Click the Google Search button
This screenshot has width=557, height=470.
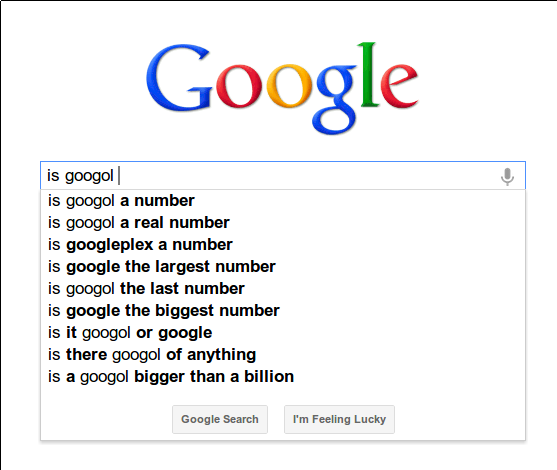coord(220,419)
